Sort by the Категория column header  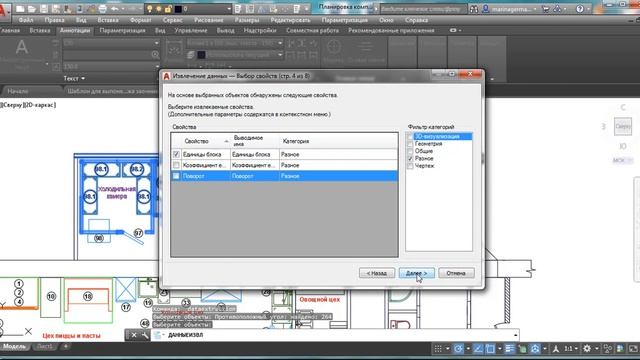point(338,141)
